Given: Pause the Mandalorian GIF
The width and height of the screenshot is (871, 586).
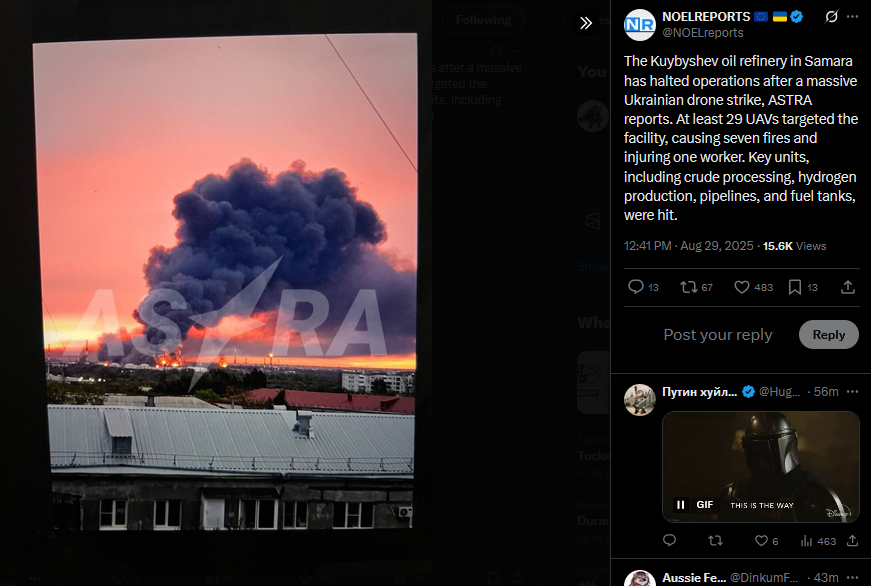Looking at the screenshot, I should (680, 504).
